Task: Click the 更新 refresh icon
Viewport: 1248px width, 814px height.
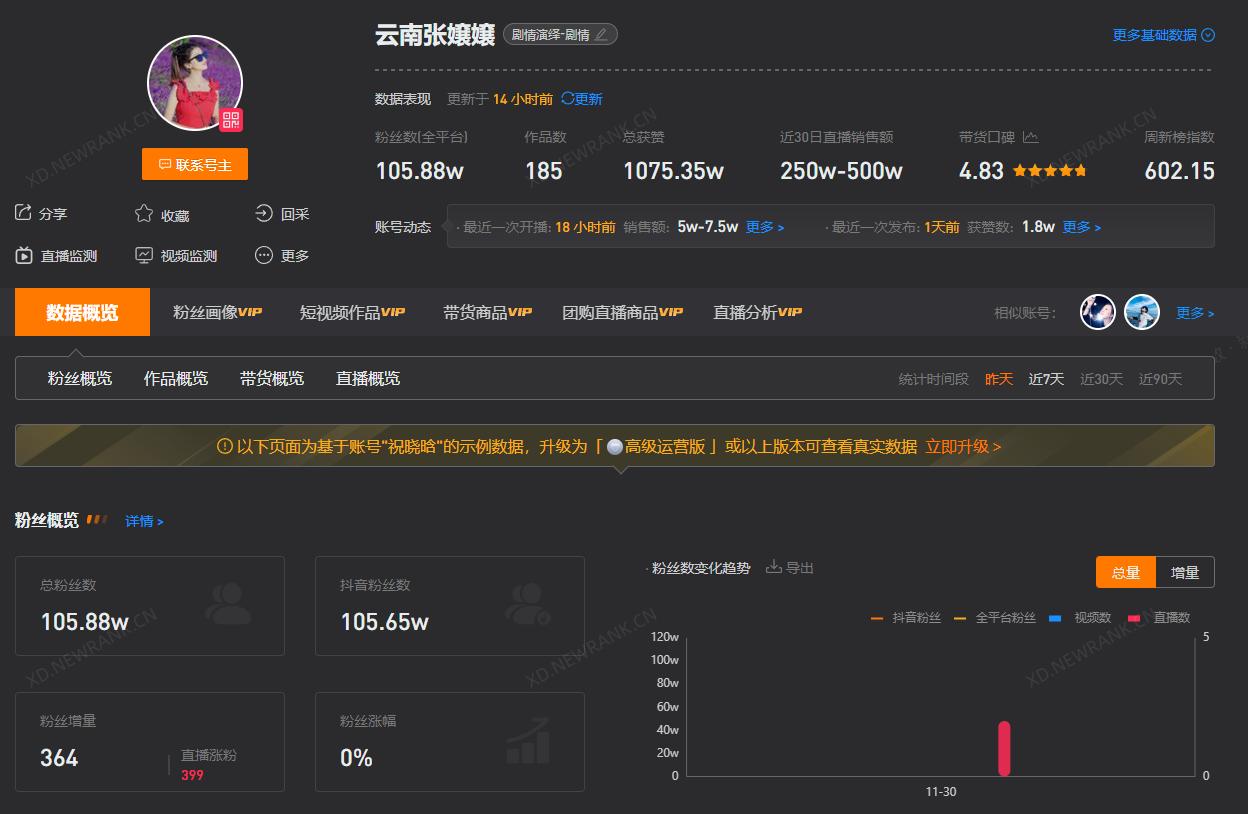Action: pos(566,100)
